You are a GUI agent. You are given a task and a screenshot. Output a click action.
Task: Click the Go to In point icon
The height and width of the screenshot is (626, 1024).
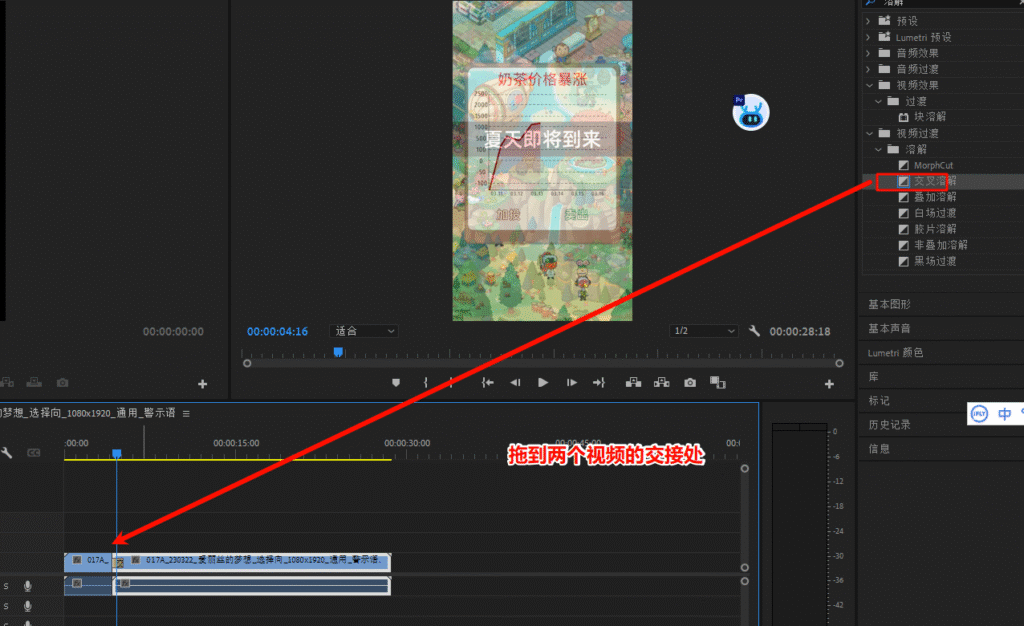488,382
